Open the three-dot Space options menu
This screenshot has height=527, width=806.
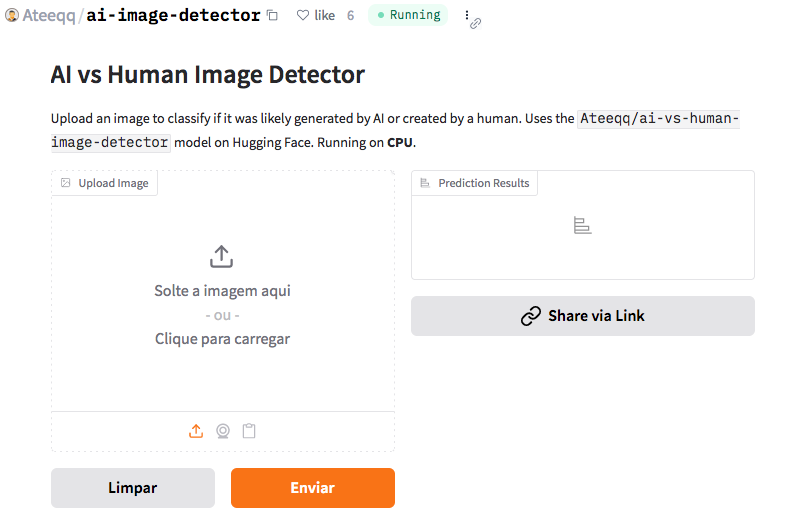pyautogui.click(x=466, y=15)
